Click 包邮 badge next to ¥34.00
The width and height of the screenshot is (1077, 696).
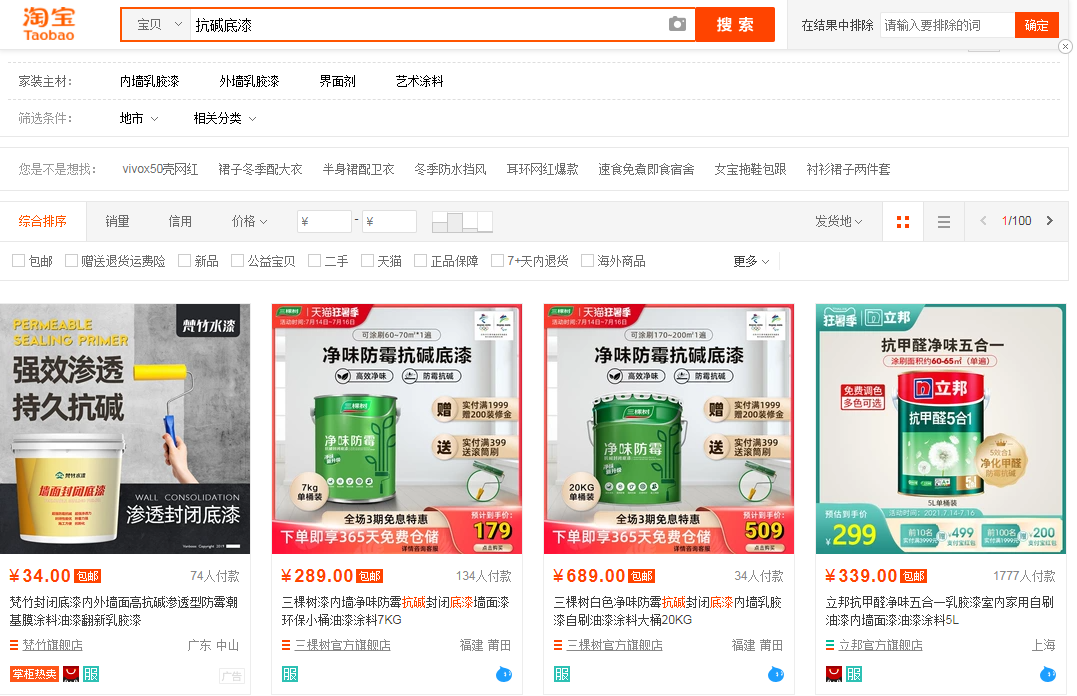pyautogui.click(x=88, y=576)
